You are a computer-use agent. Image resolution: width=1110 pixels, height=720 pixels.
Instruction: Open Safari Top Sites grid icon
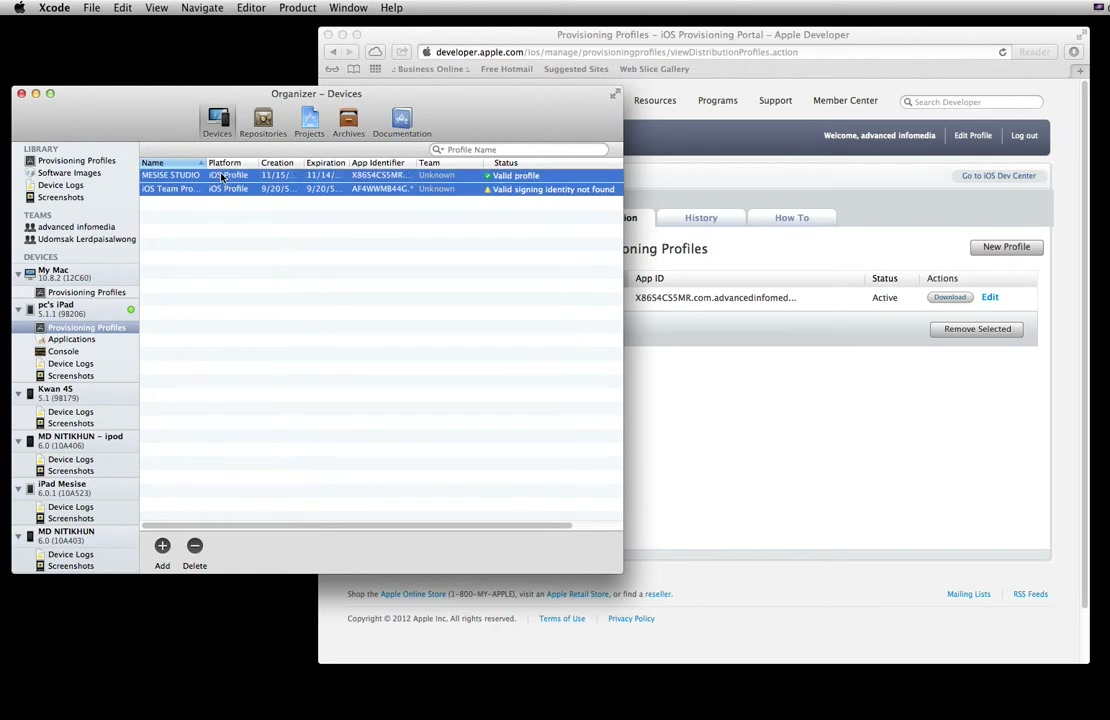pyautogui.click(x=375, y=69)
